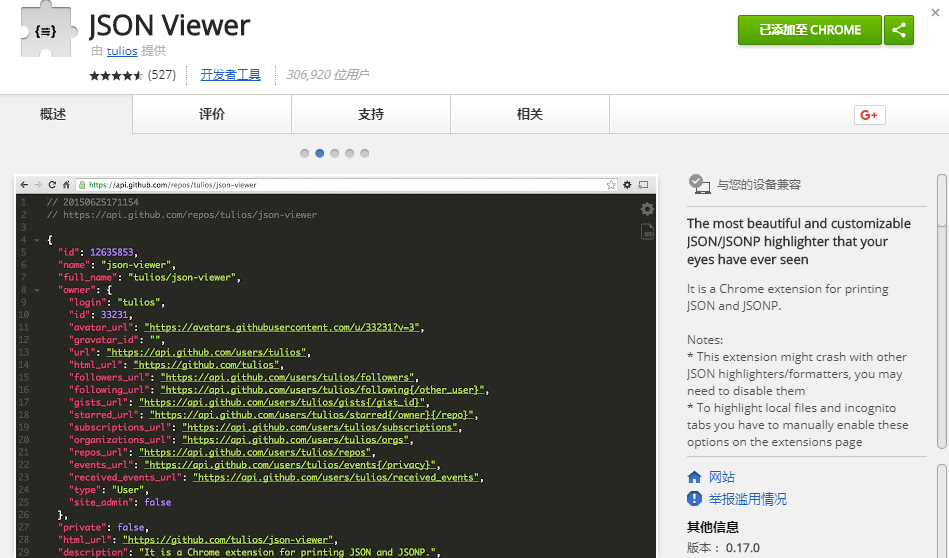Click the repos_url link in JSON
Image resolution: width=949 pixels, height=558 pixels.
(x=255, y=452)
